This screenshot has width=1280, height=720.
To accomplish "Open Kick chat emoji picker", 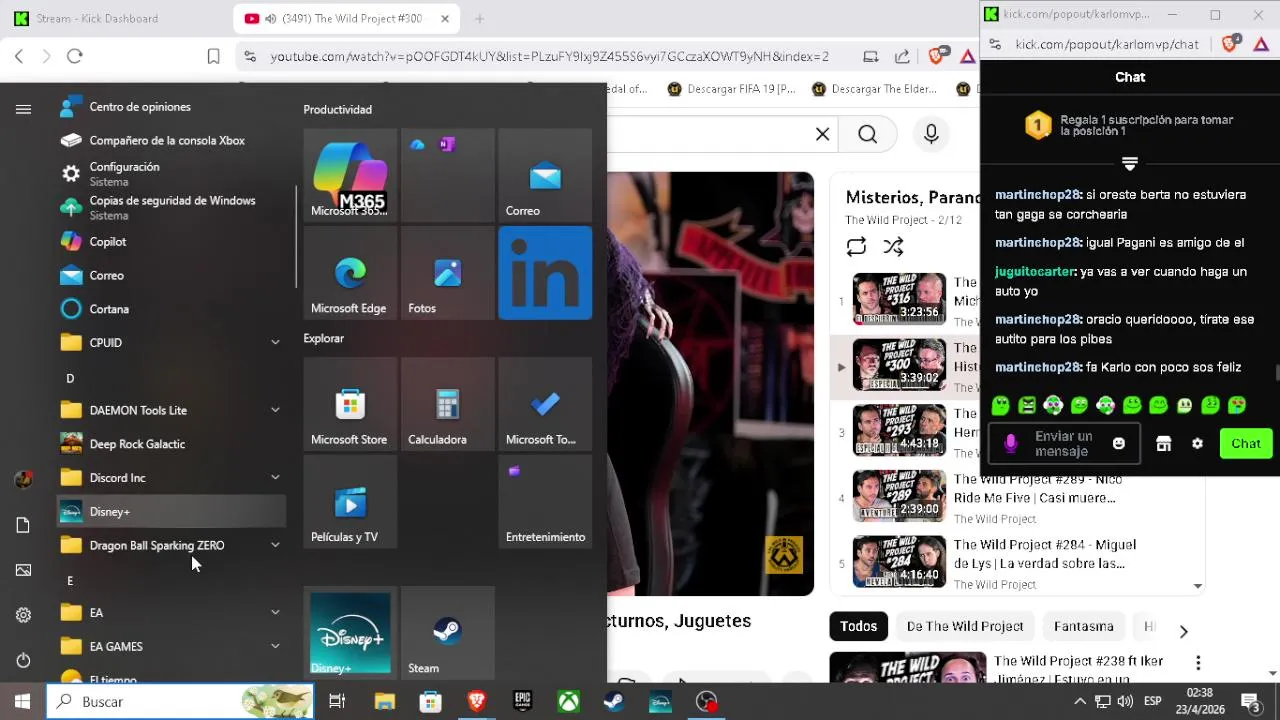I will (1119, 443).
